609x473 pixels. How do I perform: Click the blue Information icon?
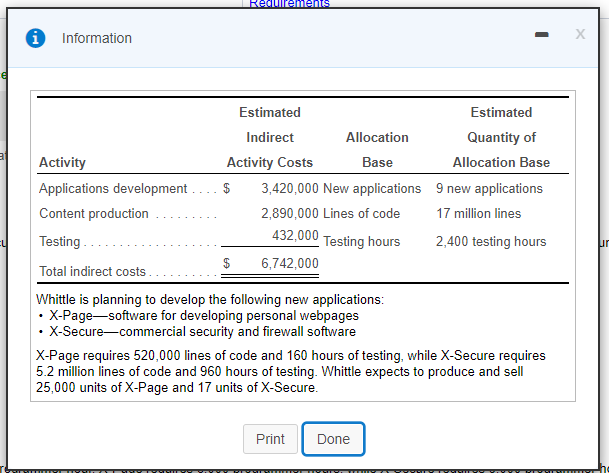click(35, 38)
